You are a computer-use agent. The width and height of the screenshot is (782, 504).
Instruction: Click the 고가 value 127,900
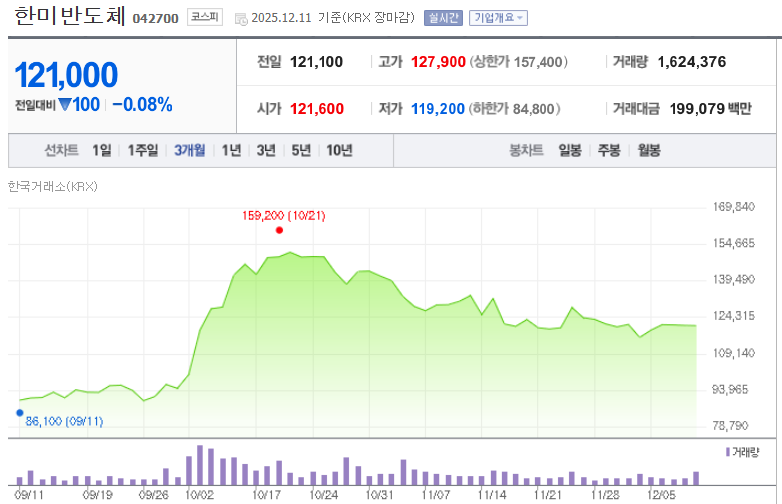(x=438, y=62)
